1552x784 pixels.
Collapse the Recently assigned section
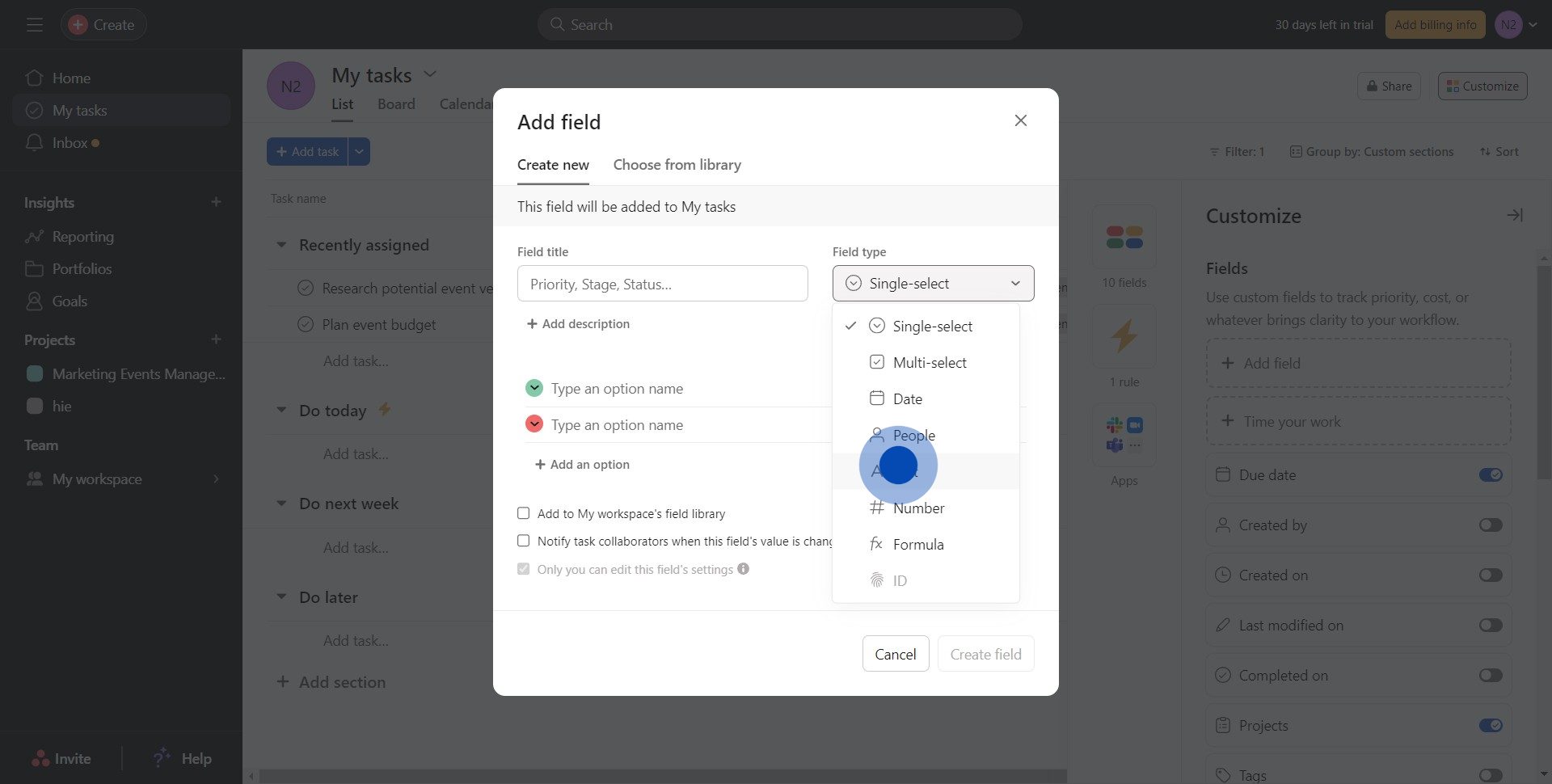[281, 245]
